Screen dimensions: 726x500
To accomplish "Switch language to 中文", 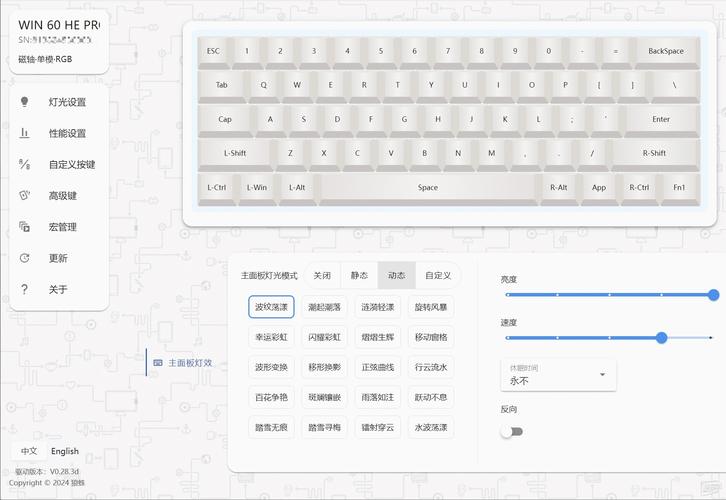I will pyautogui.click(x=29, y=451).
